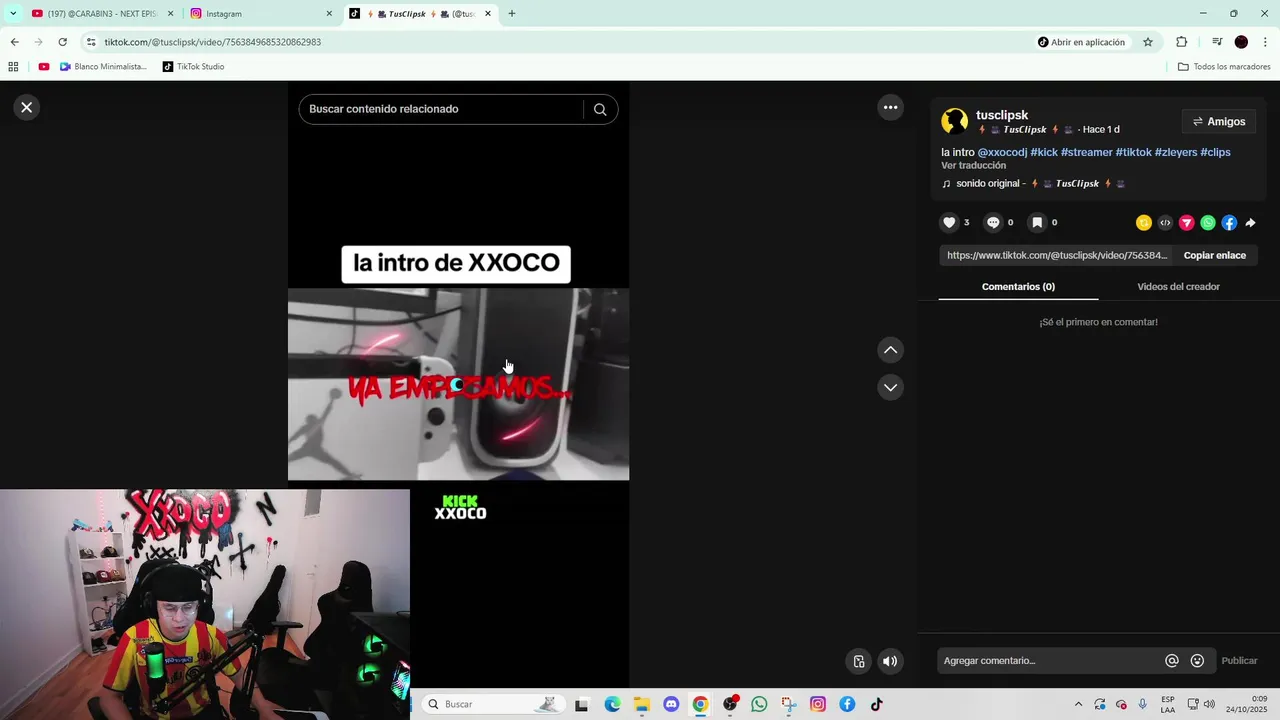
Task: Open Todos los marcadores folder
Action: pyautogui.click(x=1224, y=67)
